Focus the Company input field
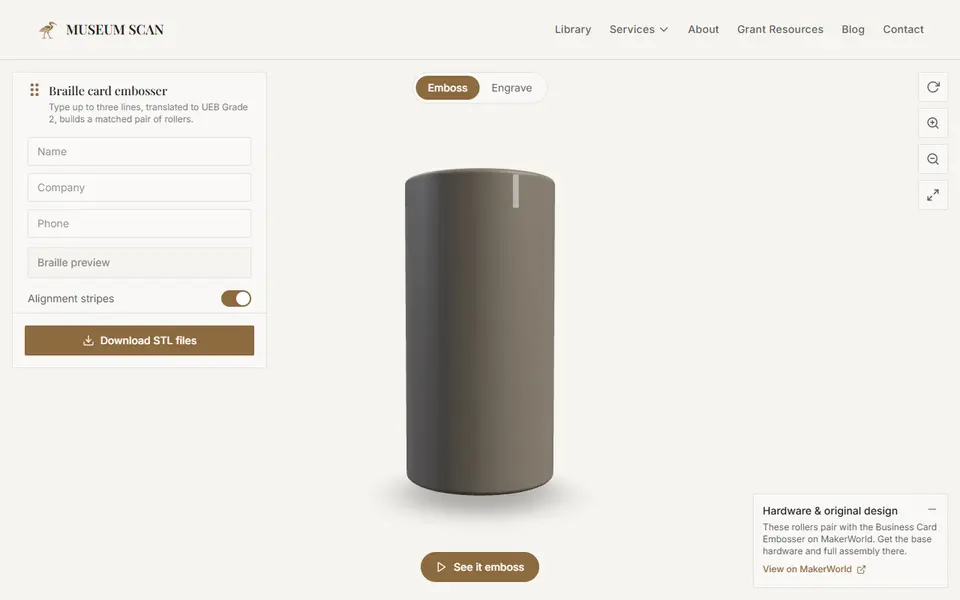The width and height of the screenshot is (960, 600). [x=139, y=187]
